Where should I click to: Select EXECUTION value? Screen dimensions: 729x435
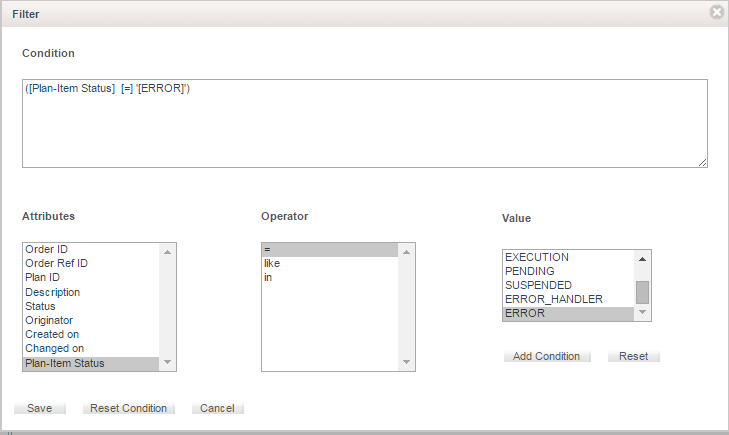[x=537, y=257]
